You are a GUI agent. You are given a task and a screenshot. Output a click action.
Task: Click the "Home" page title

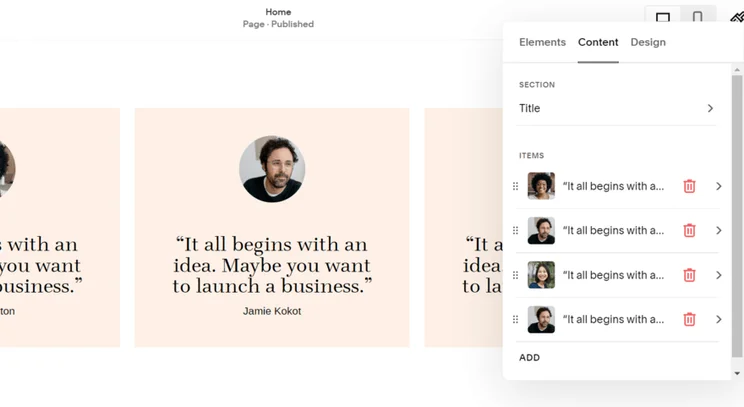pos(278,12)
